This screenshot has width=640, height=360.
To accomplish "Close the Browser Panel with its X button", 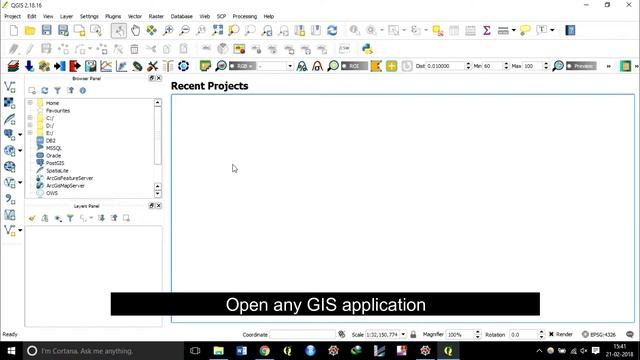I will click(159, 78).
